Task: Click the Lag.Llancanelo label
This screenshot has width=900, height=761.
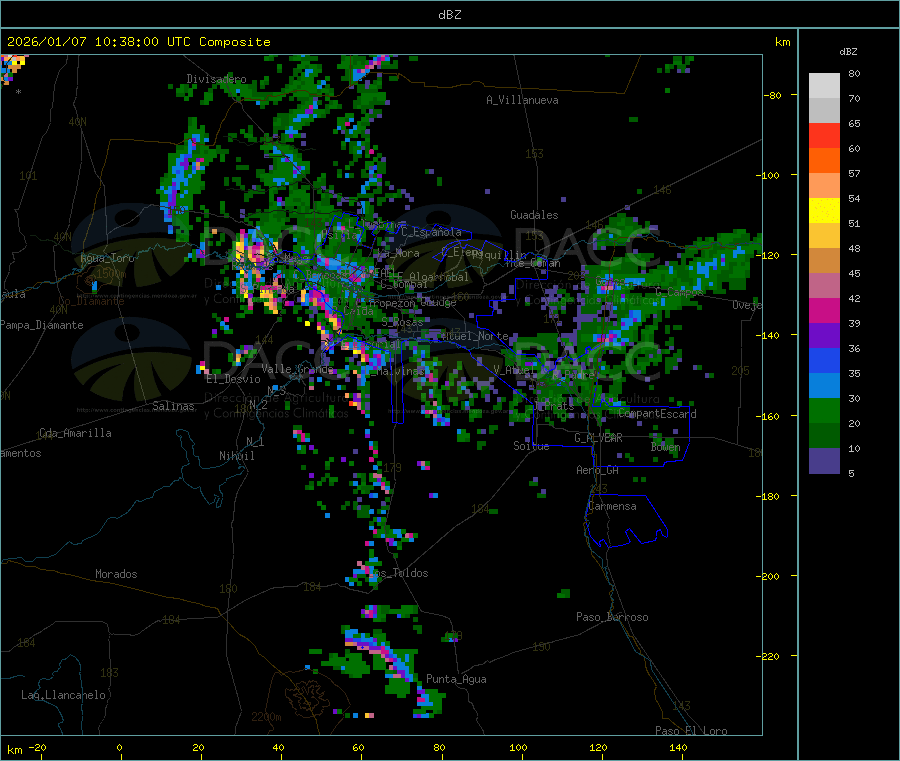Action: point(63,695)
